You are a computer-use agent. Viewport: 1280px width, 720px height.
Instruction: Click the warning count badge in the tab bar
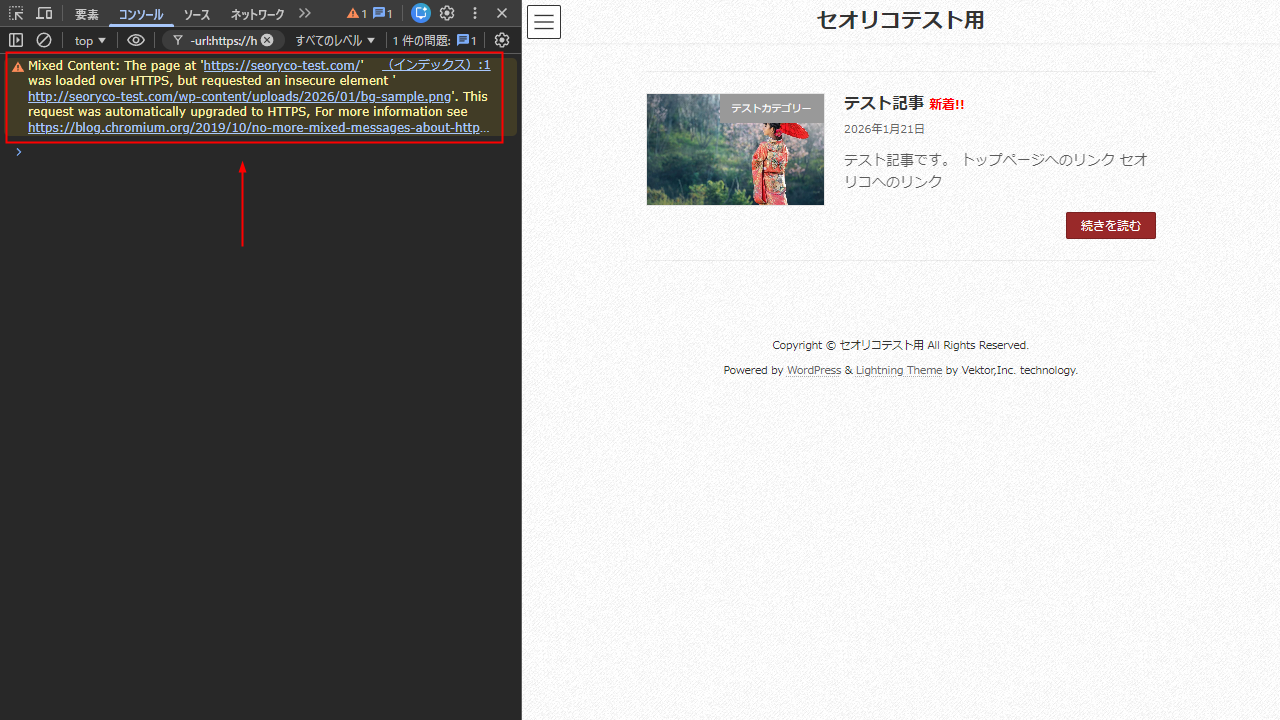point(357,14)
